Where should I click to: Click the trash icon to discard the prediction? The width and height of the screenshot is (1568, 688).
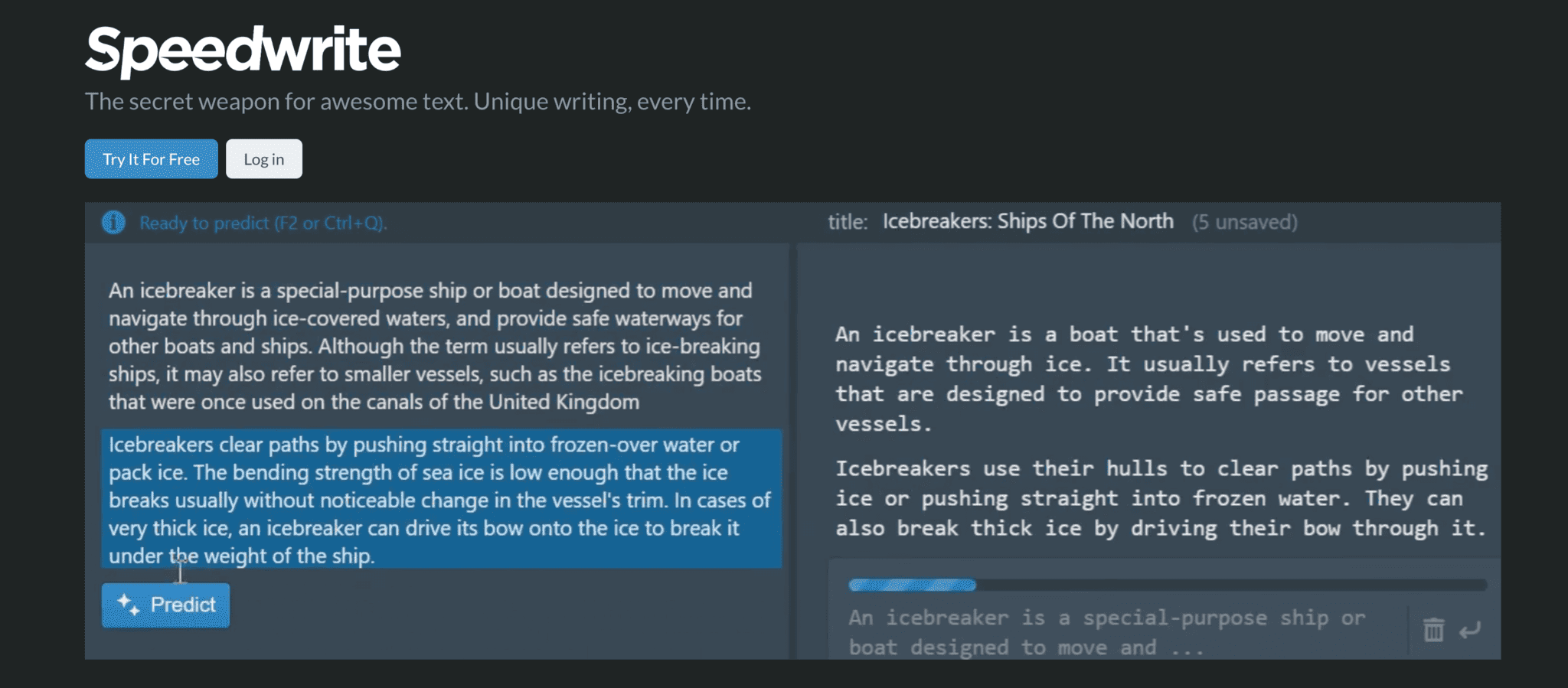click(x=1433, y=630)
